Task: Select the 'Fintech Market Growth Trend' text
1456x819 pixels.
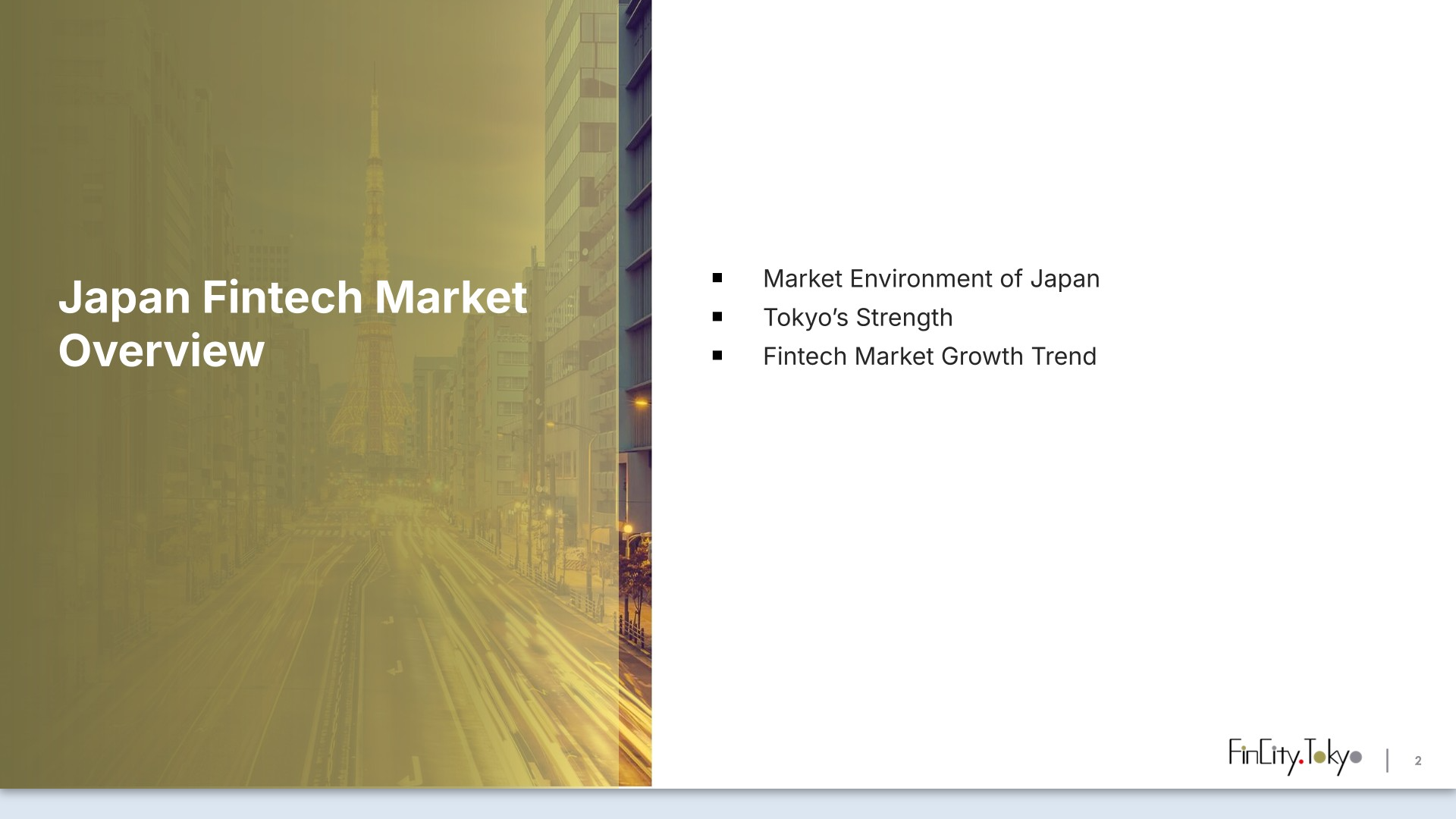Action: 929,356
